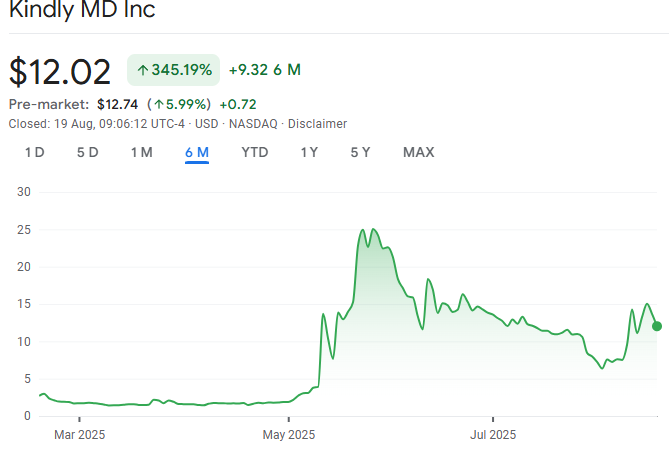Click the active 6 M tab
The image size is (669, 451).
click(x=196, y=153)
